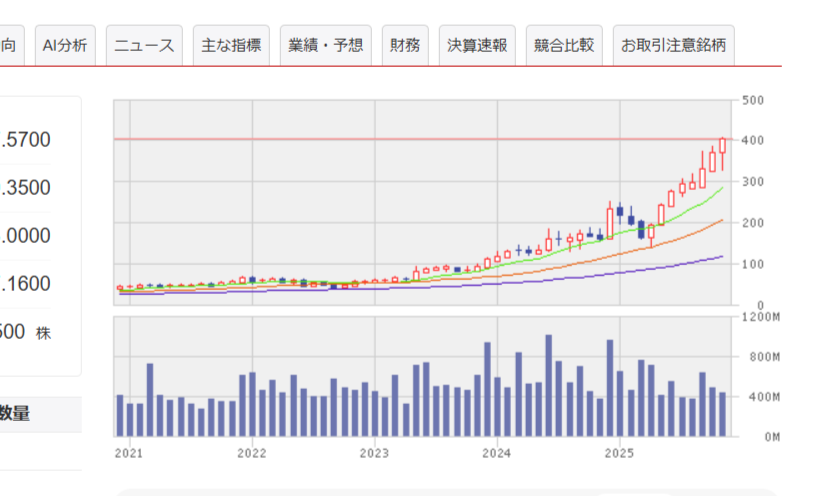Click the tallest volume bar in mid-2024
This screenshot has width=820, height=496.
(x=548, y=385)
